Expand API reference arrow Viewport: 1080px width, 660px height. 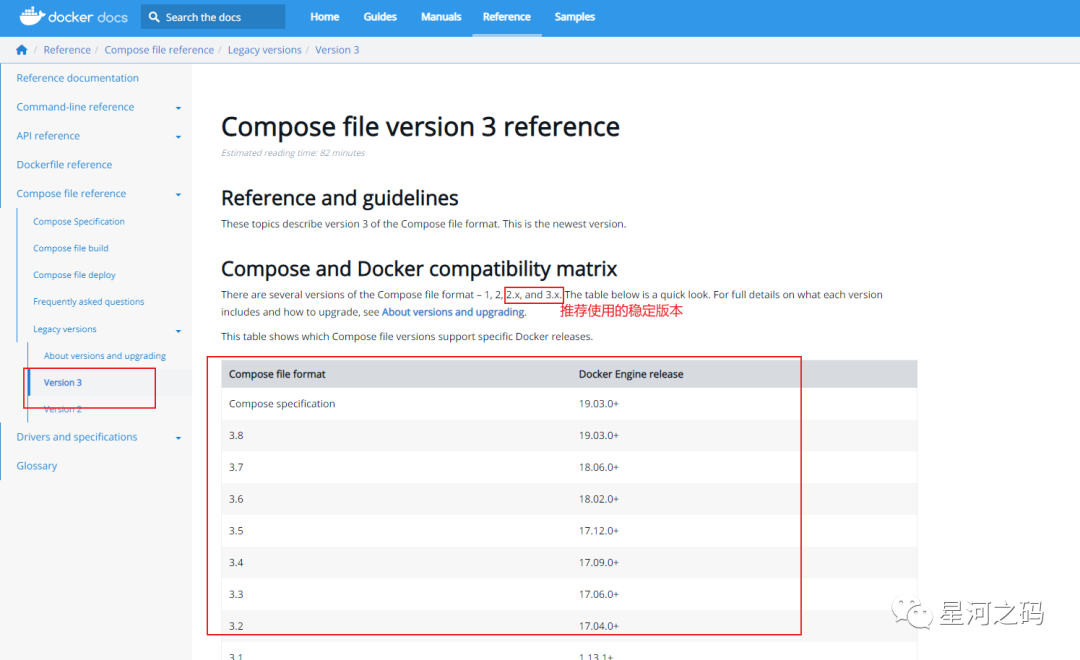(178, 137)
